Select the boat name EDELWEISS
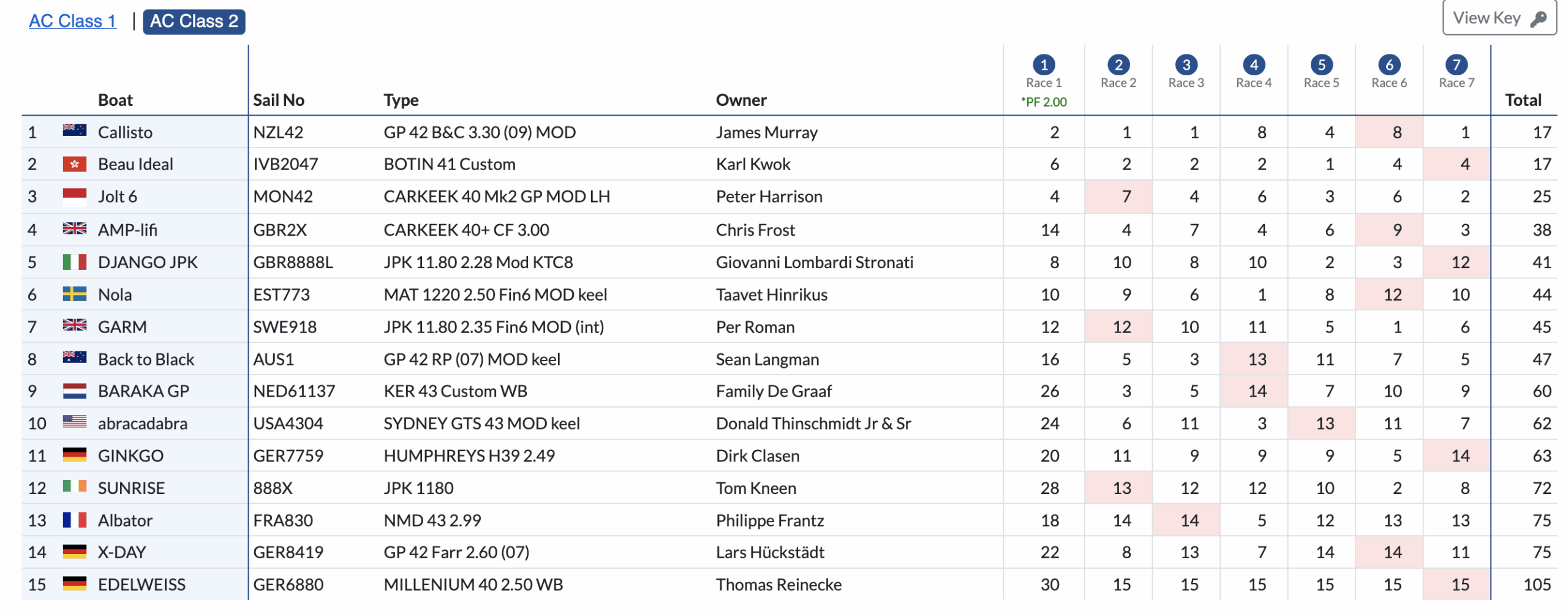 coord(141,585)
